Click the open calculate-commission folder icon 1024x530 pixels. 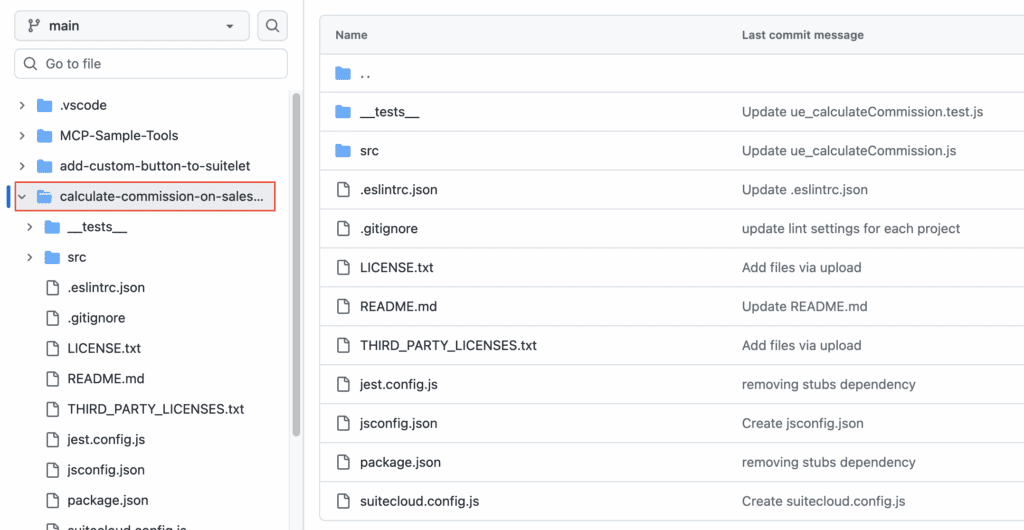tap(44, 196)
